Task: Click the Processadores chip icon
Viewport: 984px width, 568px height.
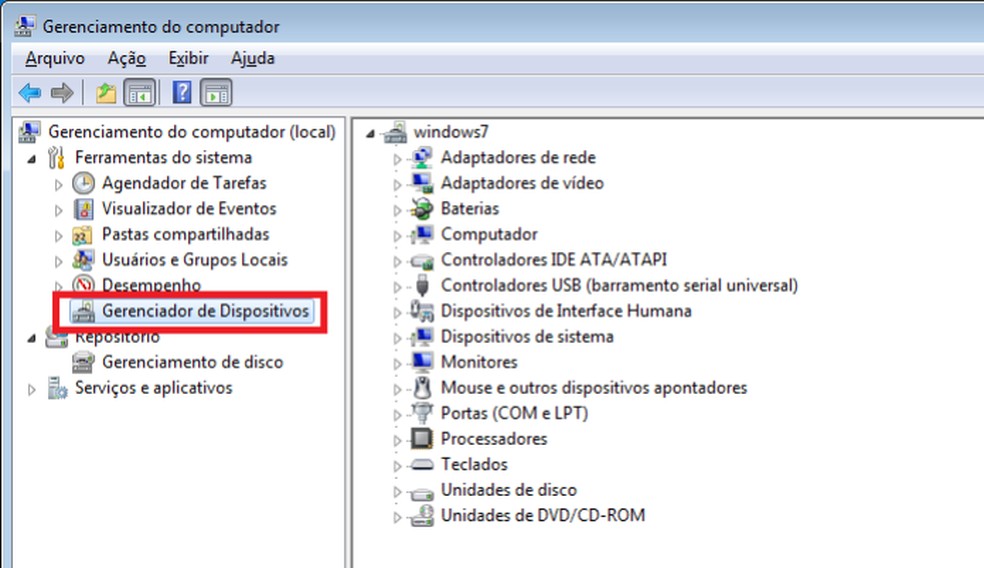Action: 422,439
